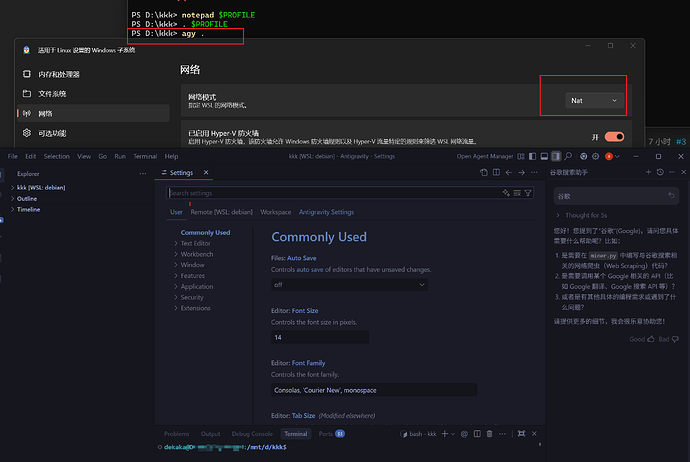Open editor More Actions ellipsis
This screenshot has height=462, width=690.
534,172
